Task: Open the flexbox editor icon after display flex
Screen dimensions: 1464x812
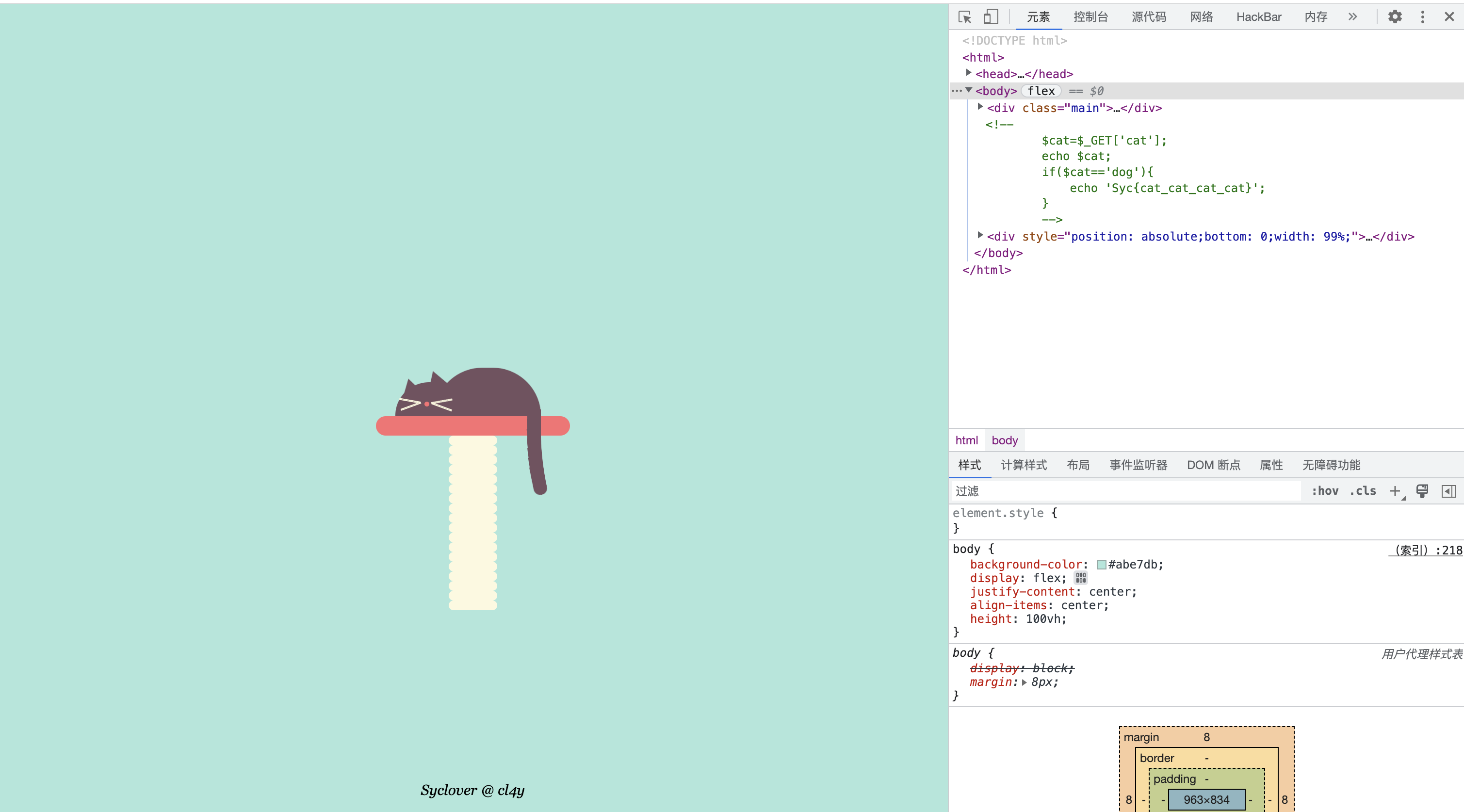Action: click(x=1080, y=578)
